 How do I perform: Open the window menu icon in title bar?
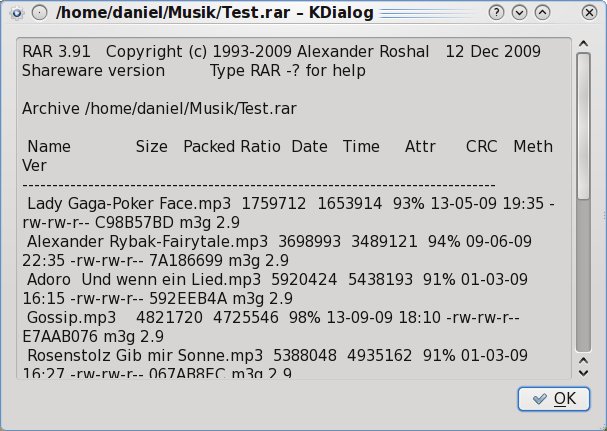pos(17,13)
